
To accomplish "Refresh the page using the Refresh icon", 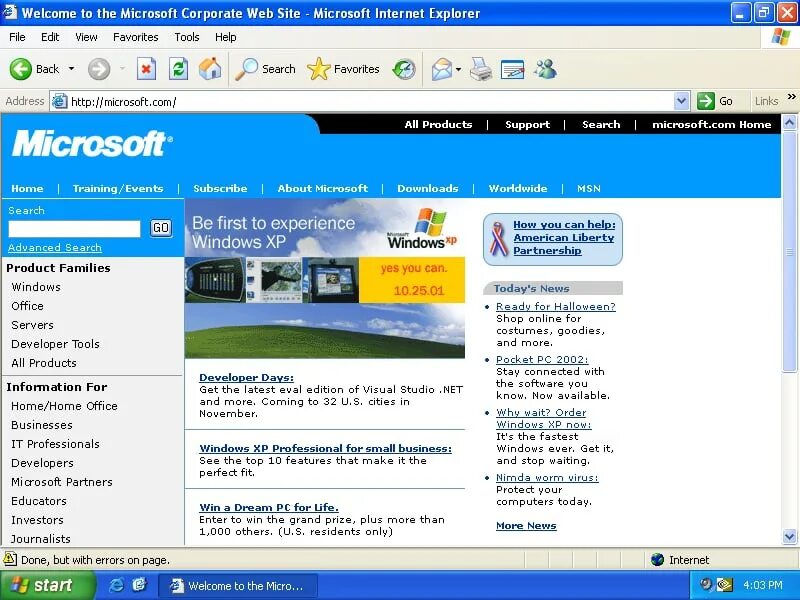I will click(178, 69).
